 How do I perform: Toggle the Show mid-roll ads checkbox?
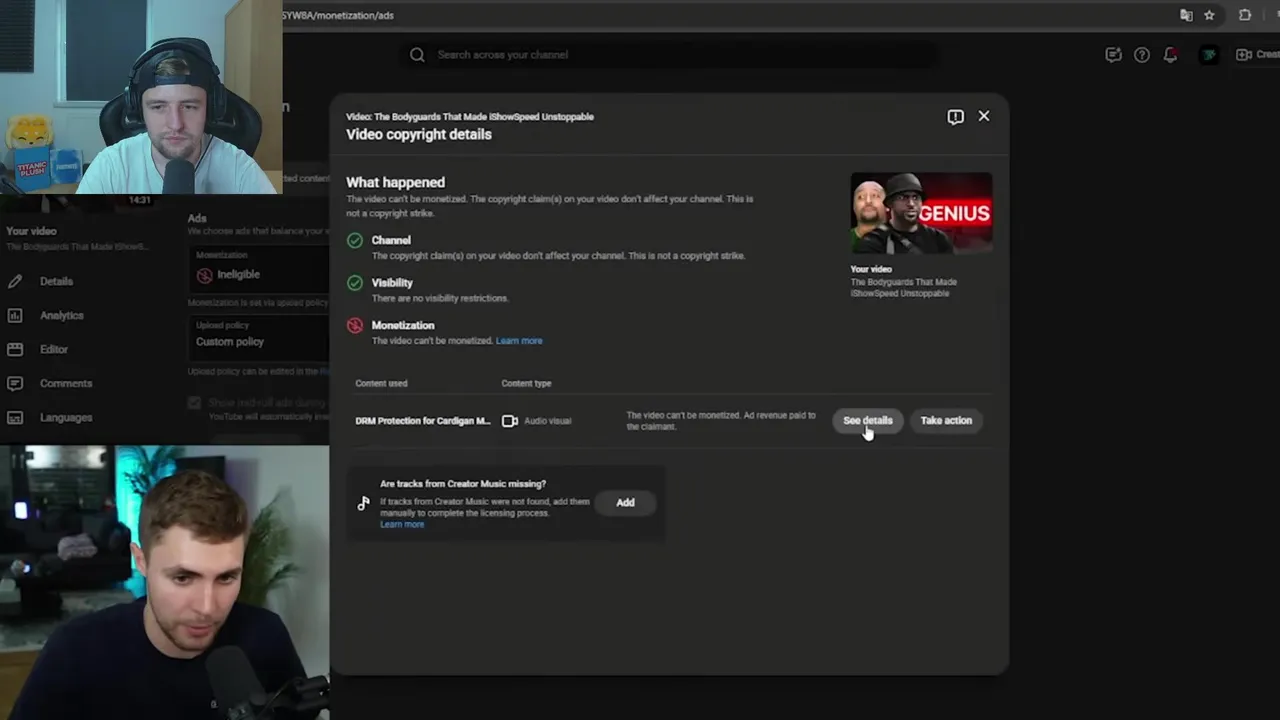(x=194, y=403)
